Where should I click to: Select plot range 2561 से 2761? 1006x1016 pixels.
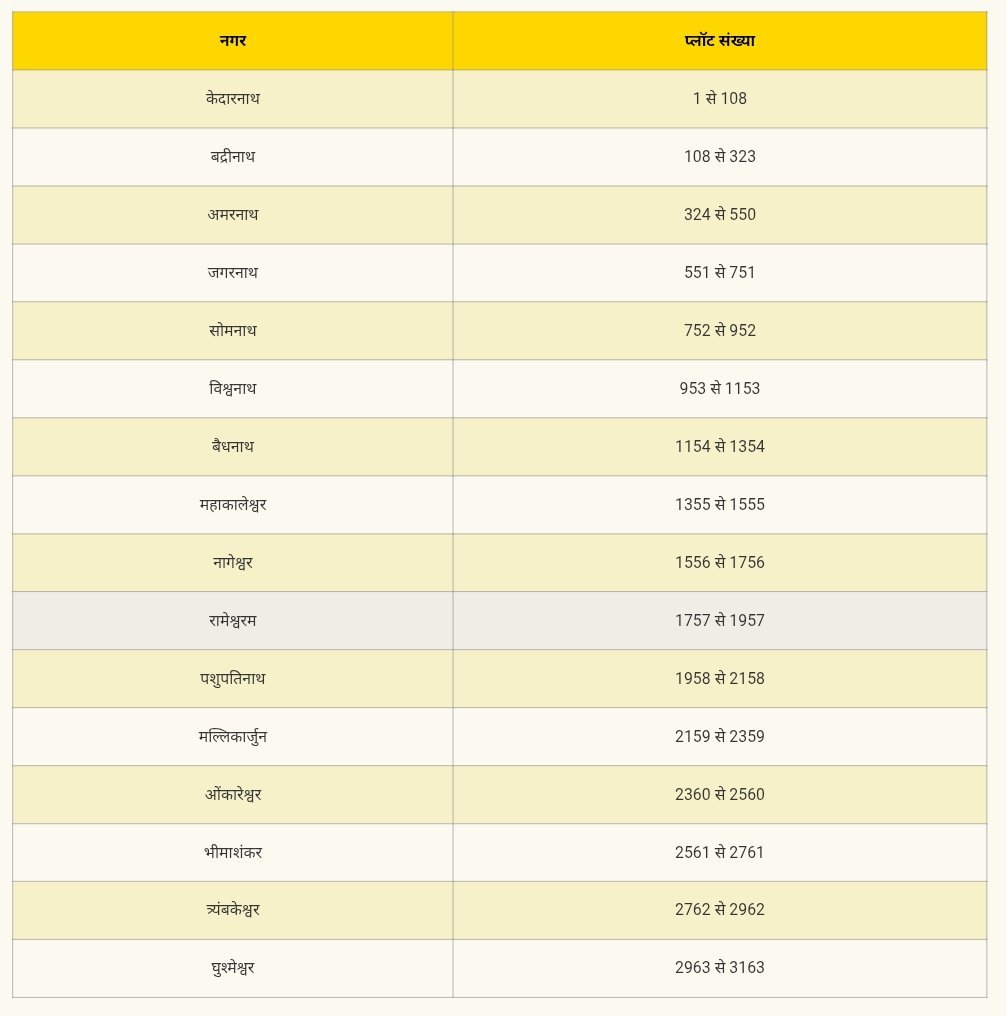tap(720, 853)
